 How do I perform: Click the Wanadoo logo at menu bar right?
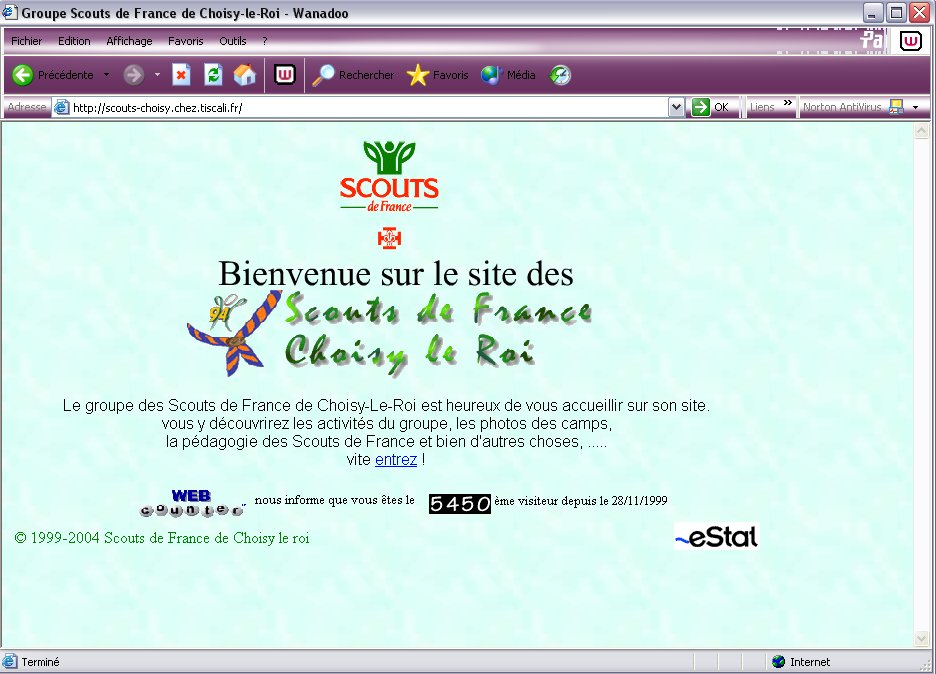[x=910, y=41]
